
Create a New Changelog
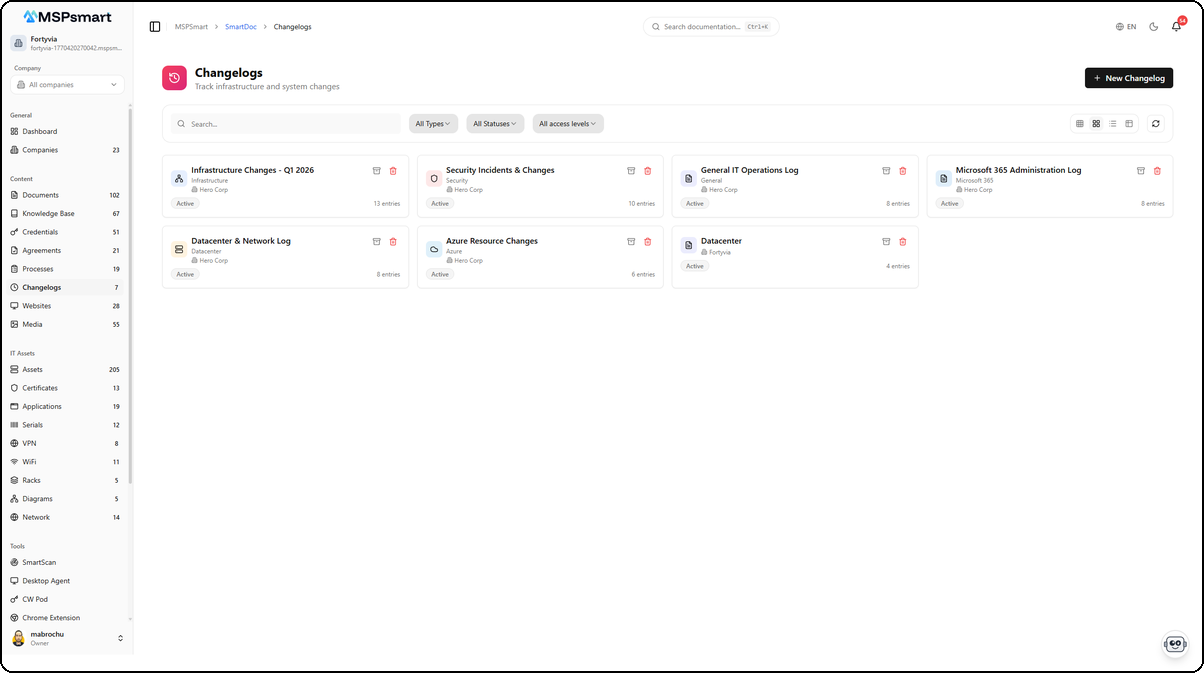[x=1129, y=77]
